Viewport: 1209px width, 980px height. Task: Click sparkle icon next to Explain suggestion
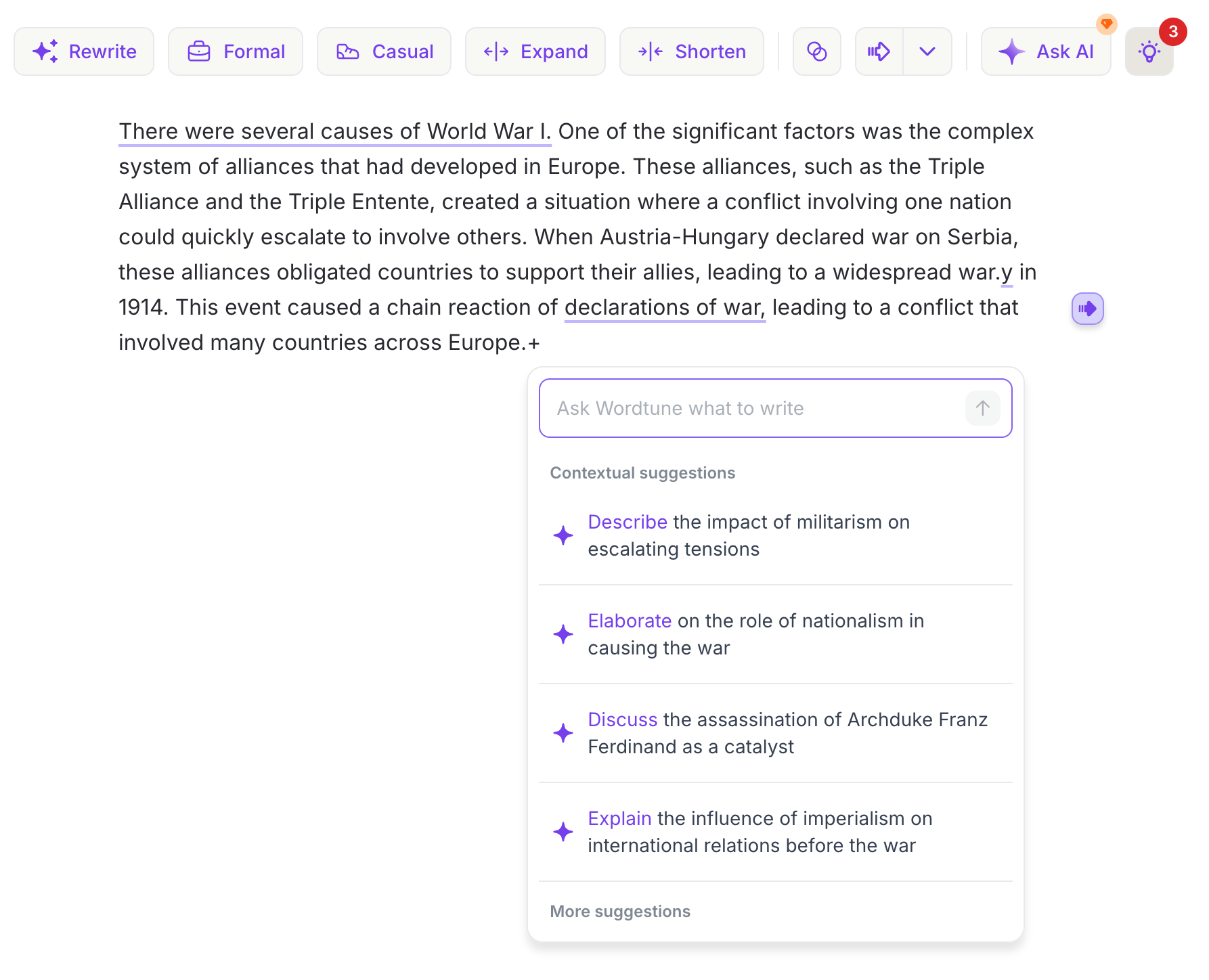563,832
